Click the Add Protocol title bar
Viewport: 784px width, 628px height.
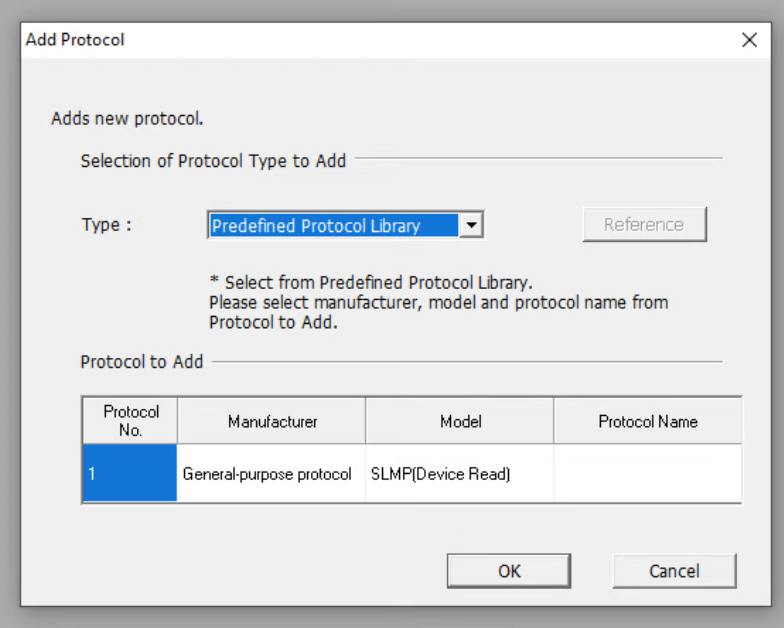[380, 40]
